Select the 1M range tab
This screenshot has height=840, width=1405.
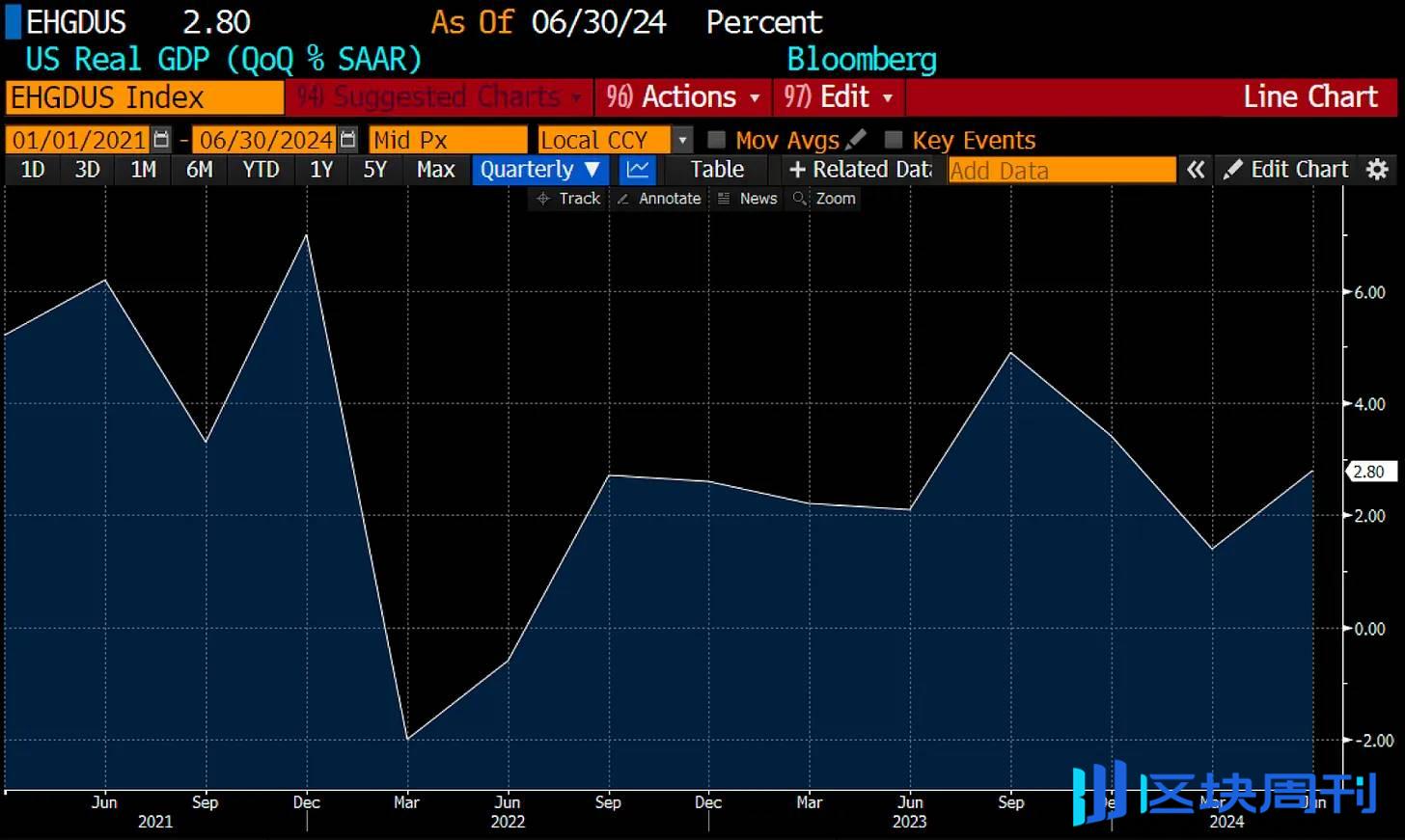pyautogui.click(x=144, y=170)
